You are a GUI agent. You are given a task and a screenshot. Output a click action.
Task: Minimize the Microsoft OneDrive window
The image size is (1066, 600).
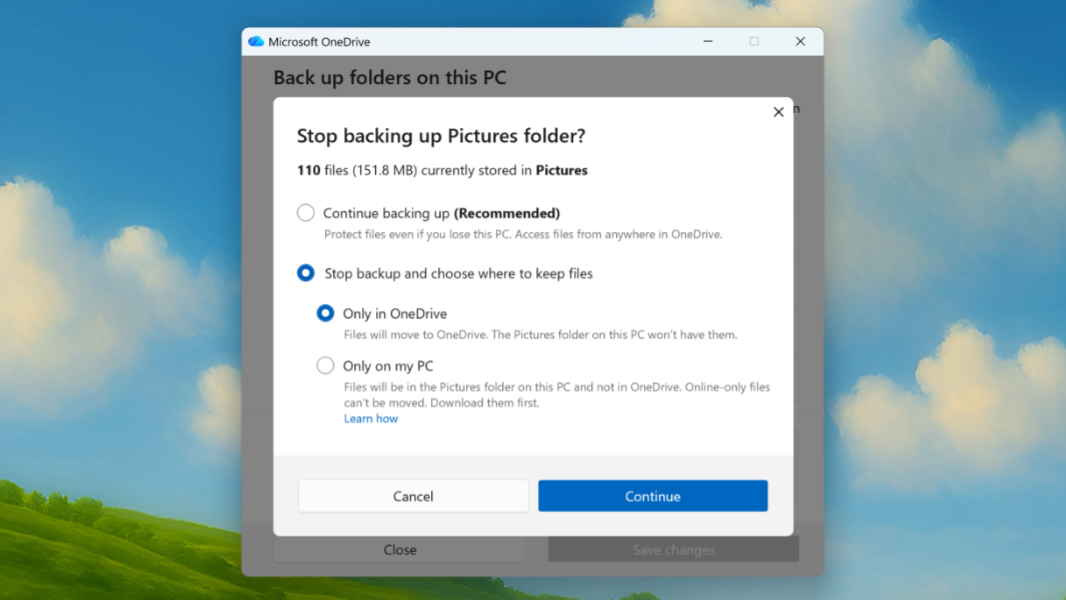(708, 42)
